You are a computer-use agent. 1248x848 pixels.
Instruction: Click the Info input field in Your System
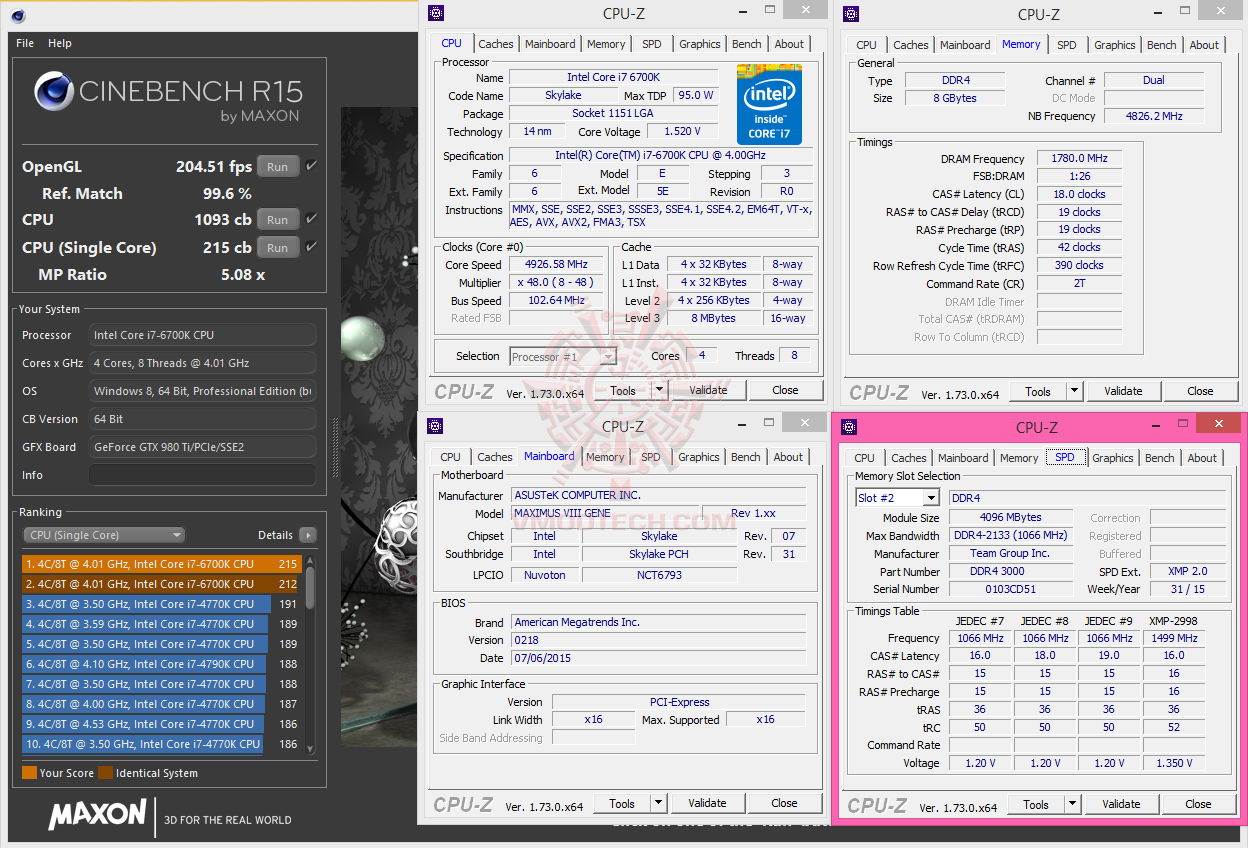pos(202,475)
